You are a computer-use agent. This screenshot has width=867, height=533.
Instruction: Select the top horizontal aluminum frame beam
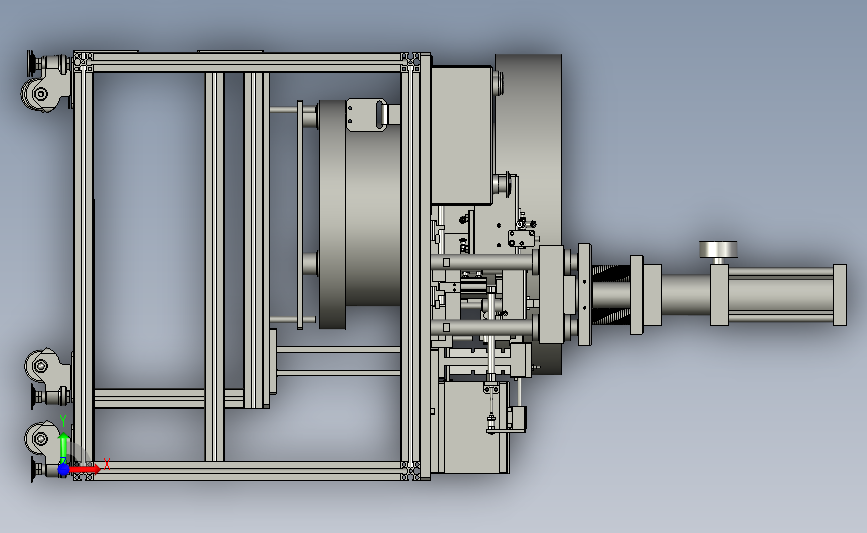(x=248, y=62)
